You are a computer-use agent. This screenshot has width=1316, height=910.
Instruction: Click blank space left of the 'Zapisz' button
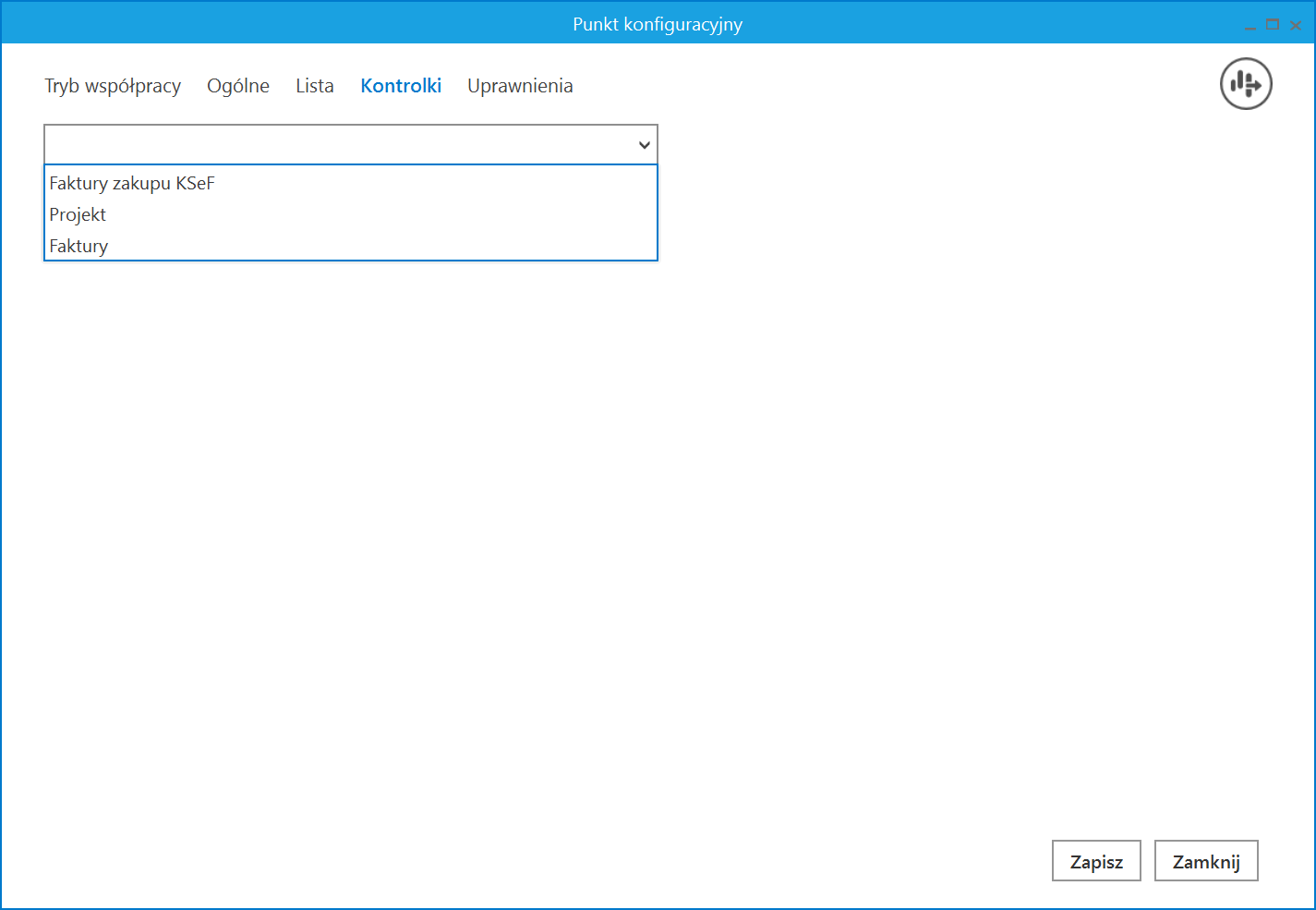pos(831,861)
